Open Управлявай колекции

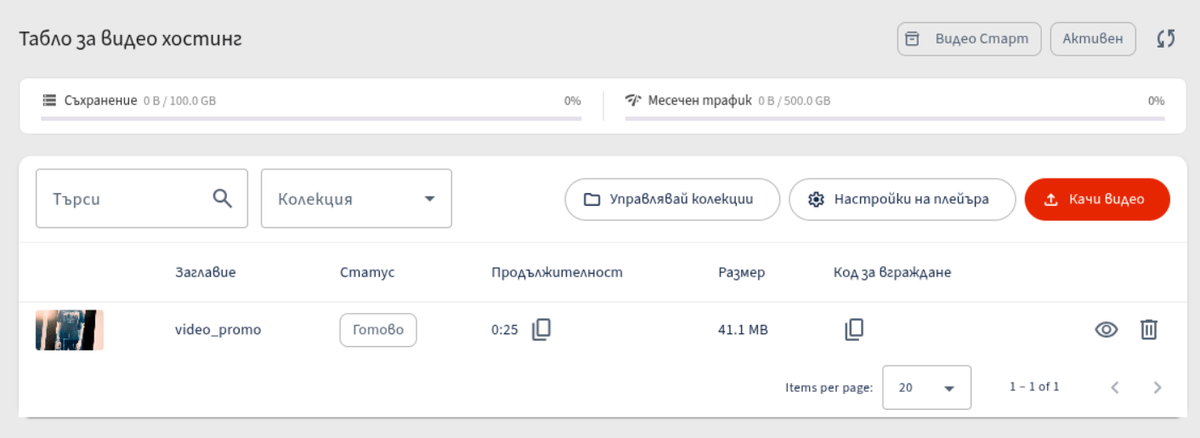tap(673, 199)
